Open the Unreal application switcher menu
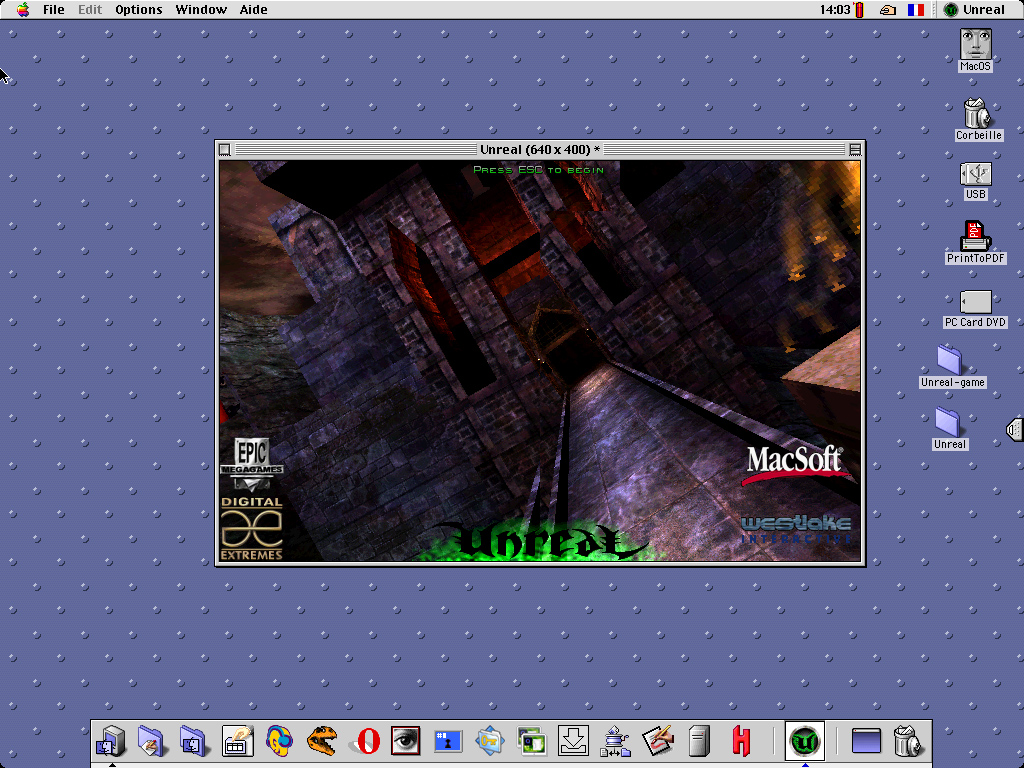 click(x=974, y=9)
